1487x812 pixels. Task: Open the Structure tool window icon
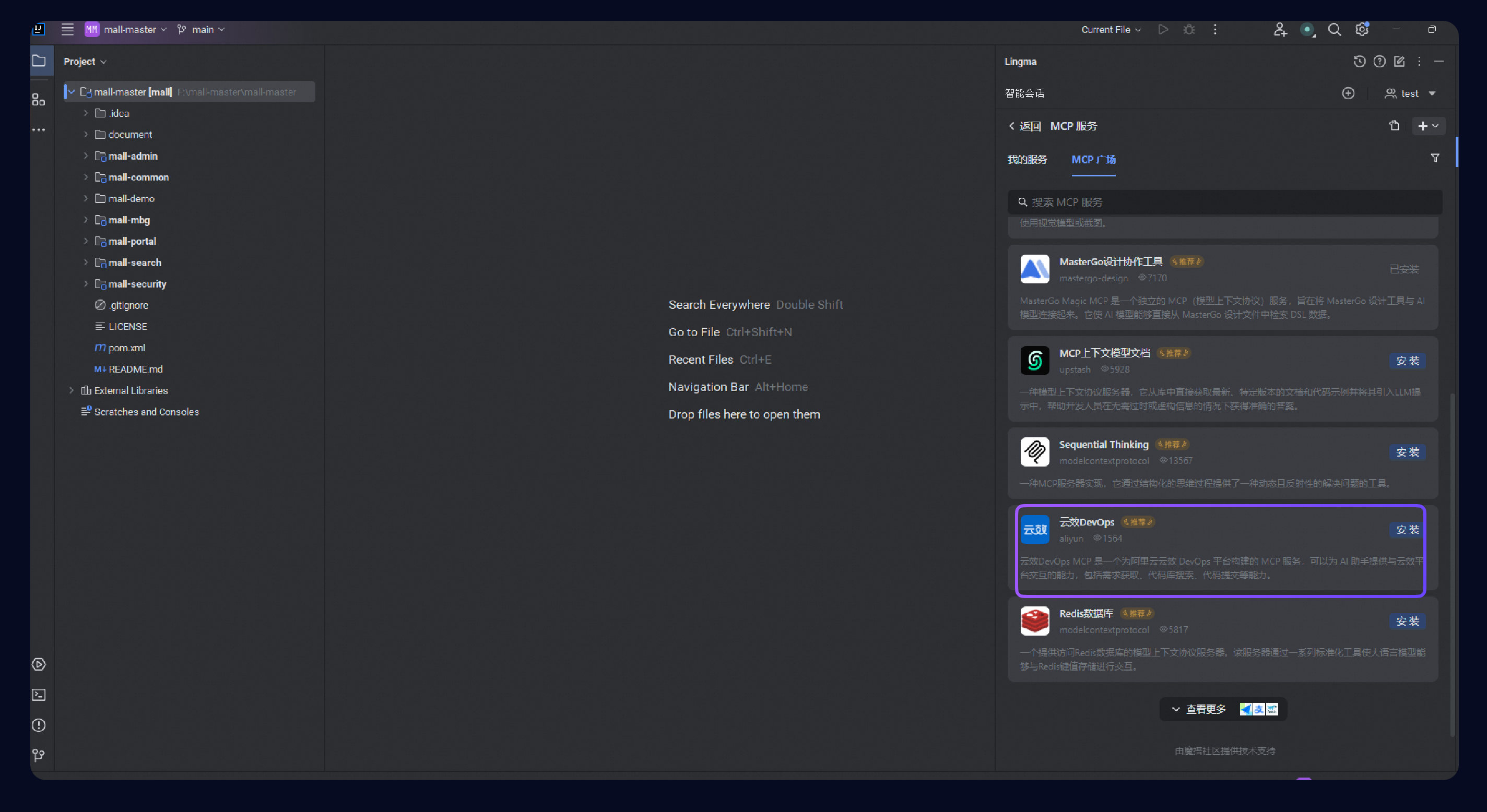pyautogui.click(x=39, y=100)
